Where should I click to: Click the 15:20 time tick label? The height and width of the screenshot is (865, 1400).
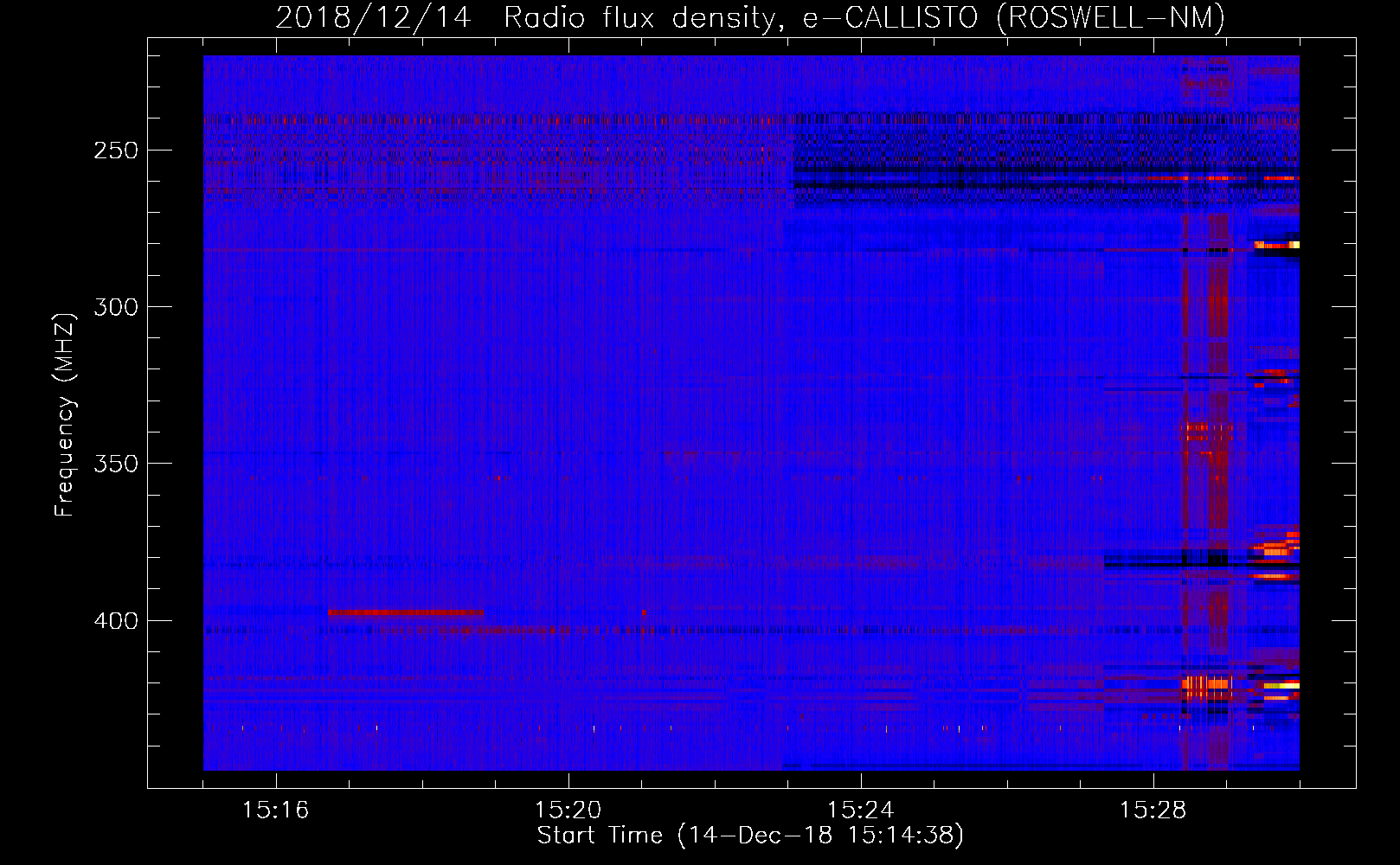[568, 811]
